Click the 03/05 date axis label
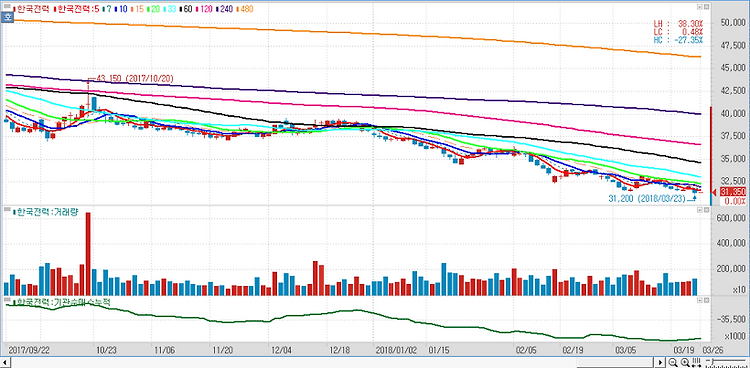750x368 pixels. tap(625, 349)
